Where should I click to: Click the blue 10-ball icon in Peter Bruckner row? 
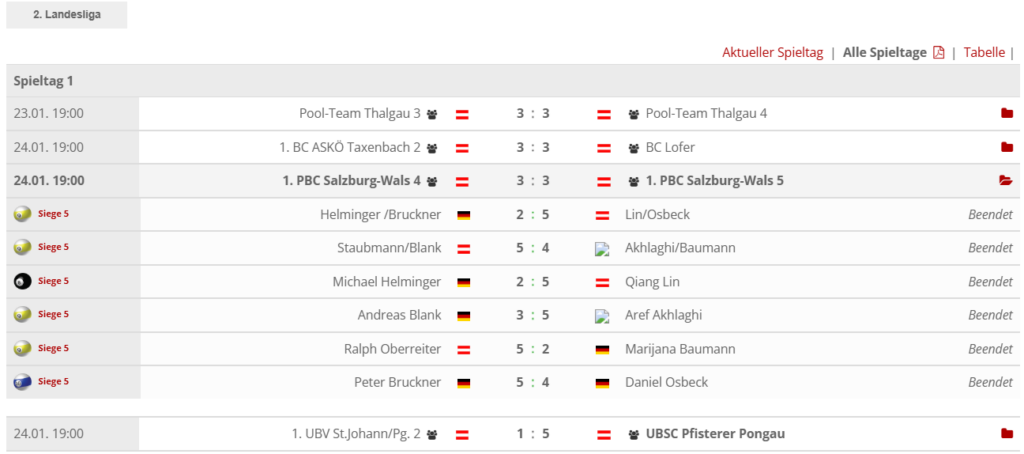tap(23, 381)
